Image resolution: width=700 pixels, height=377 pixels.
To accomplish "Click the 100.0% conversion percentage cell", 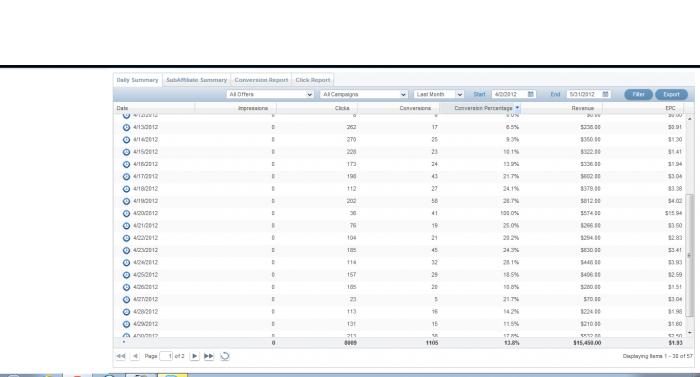I will pyautogui.click(x=509, y=214).
